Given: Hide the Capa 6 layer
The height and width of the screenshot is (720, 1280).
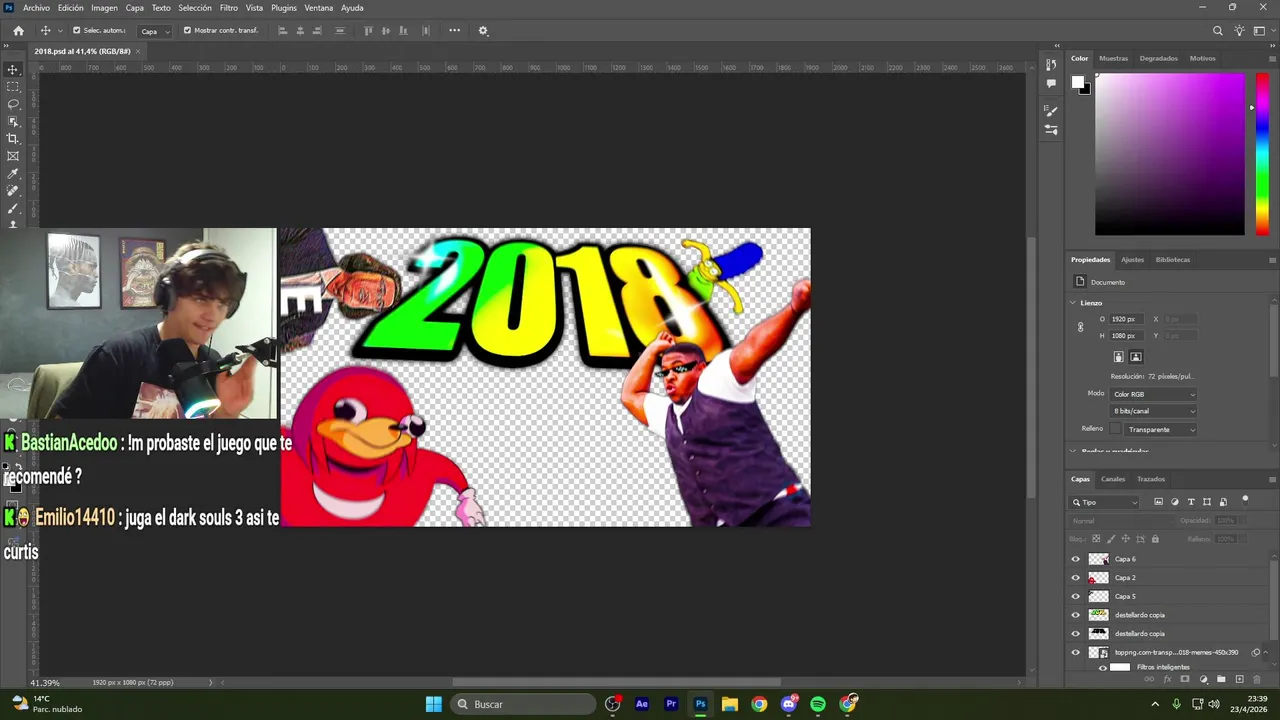Looking at the screenshot, I should 1076,559.
